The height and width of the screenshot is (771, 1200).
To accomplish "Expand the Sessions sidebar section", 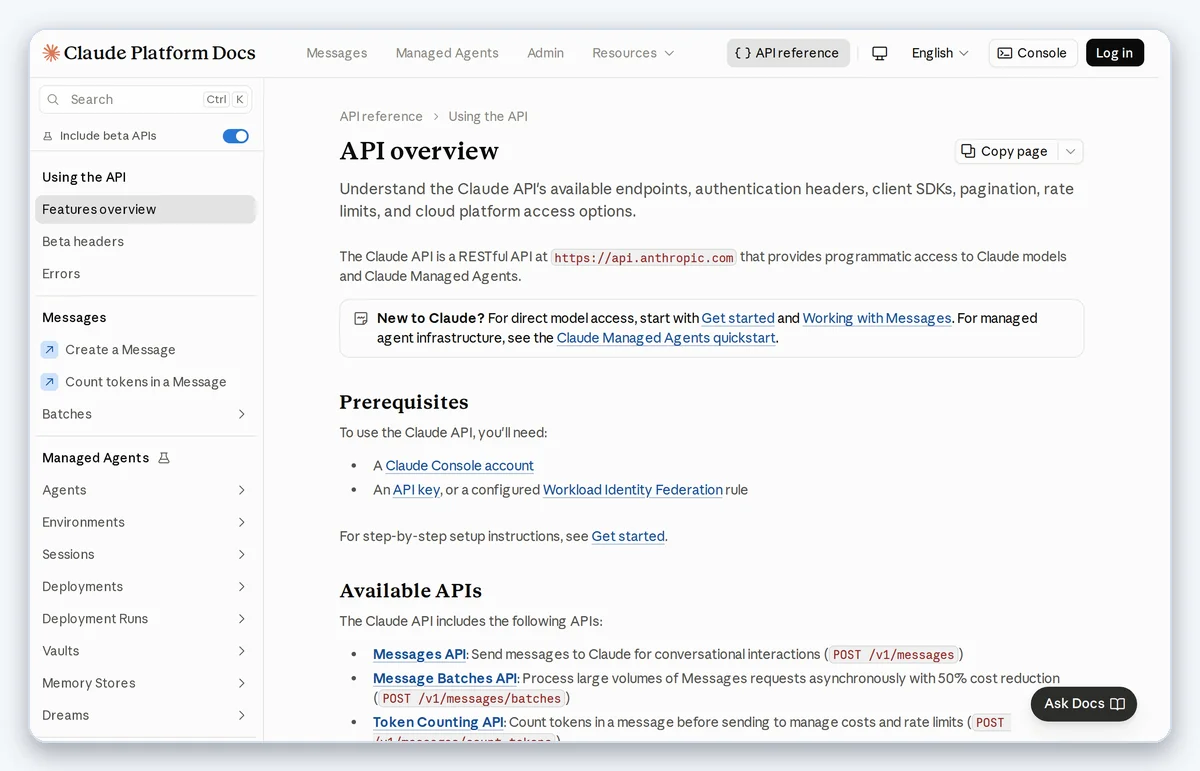I will [145, 554].
